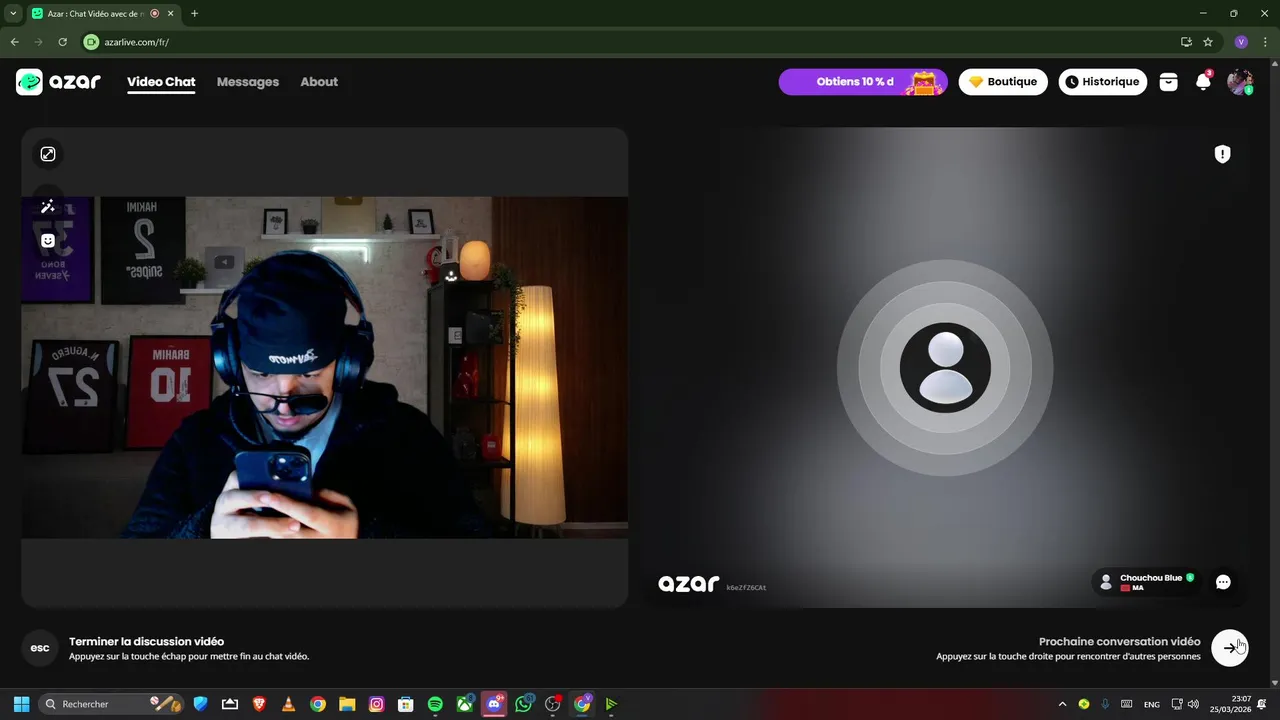Open the tab search dropdown

[x=13, y=14]
